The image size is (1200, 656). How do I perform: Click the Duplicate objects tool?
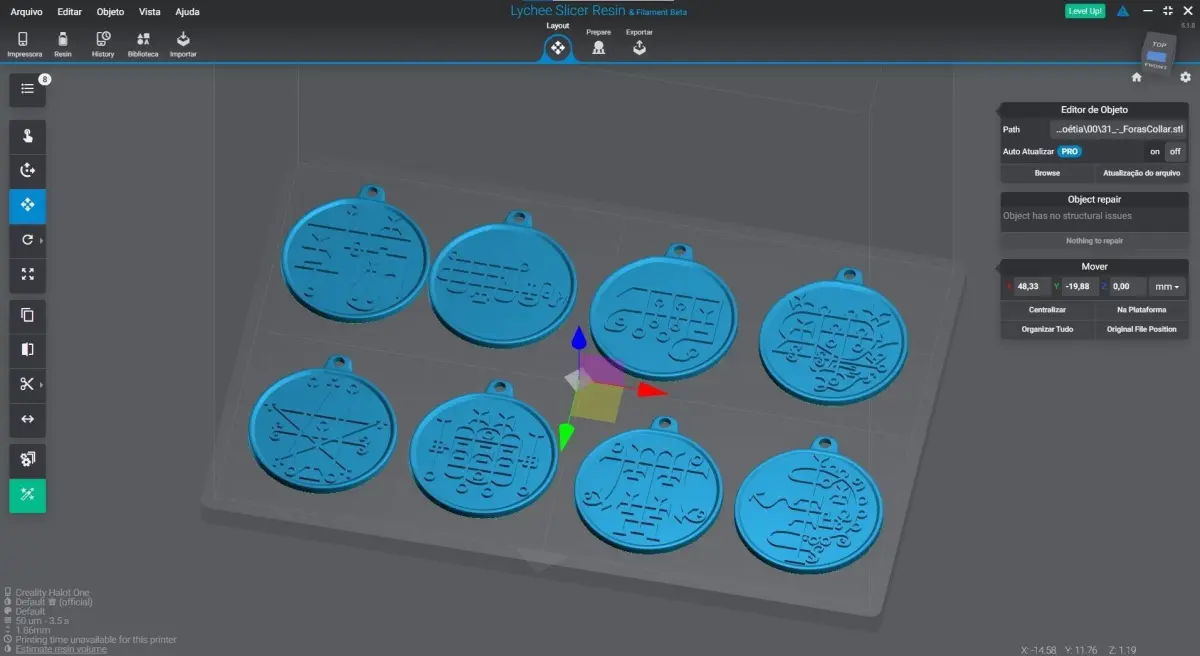pyautogui.click(x=27, y=315)
